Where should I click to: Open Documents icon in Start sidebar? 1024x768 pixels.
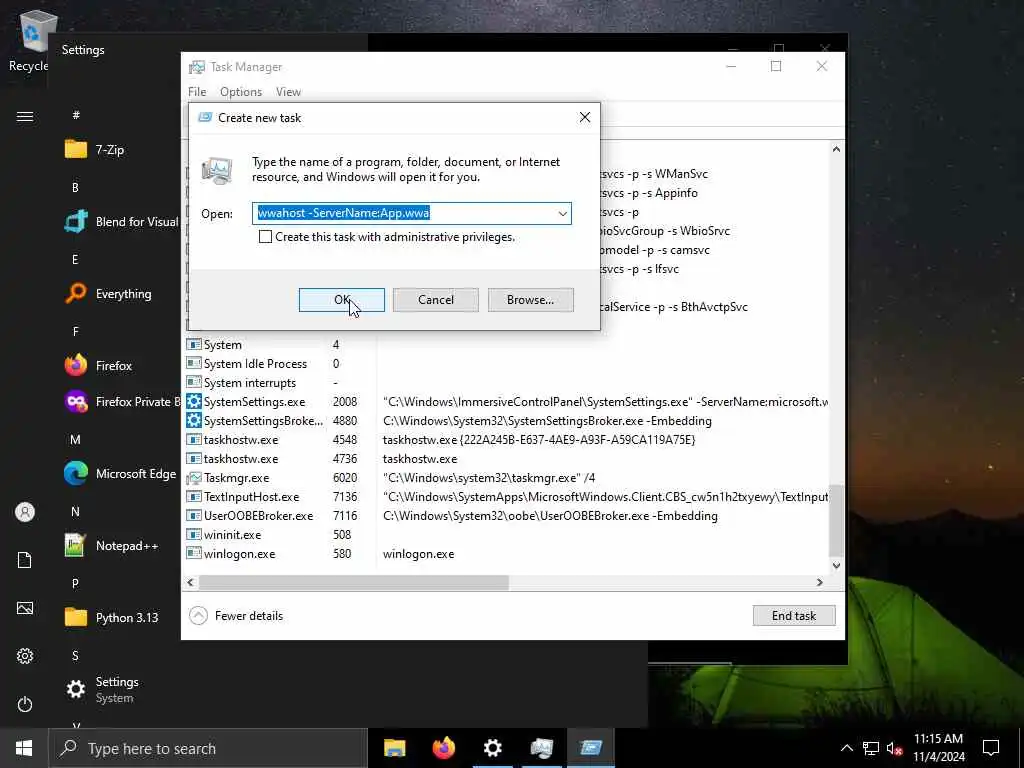pyautogui.click(x=25, y=560)
